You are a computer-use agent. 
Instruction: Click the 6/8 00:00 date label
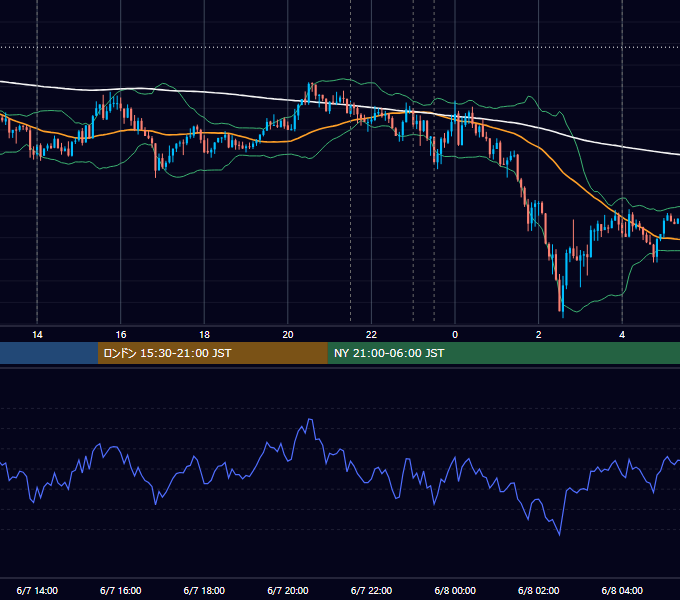click(455, 590)
